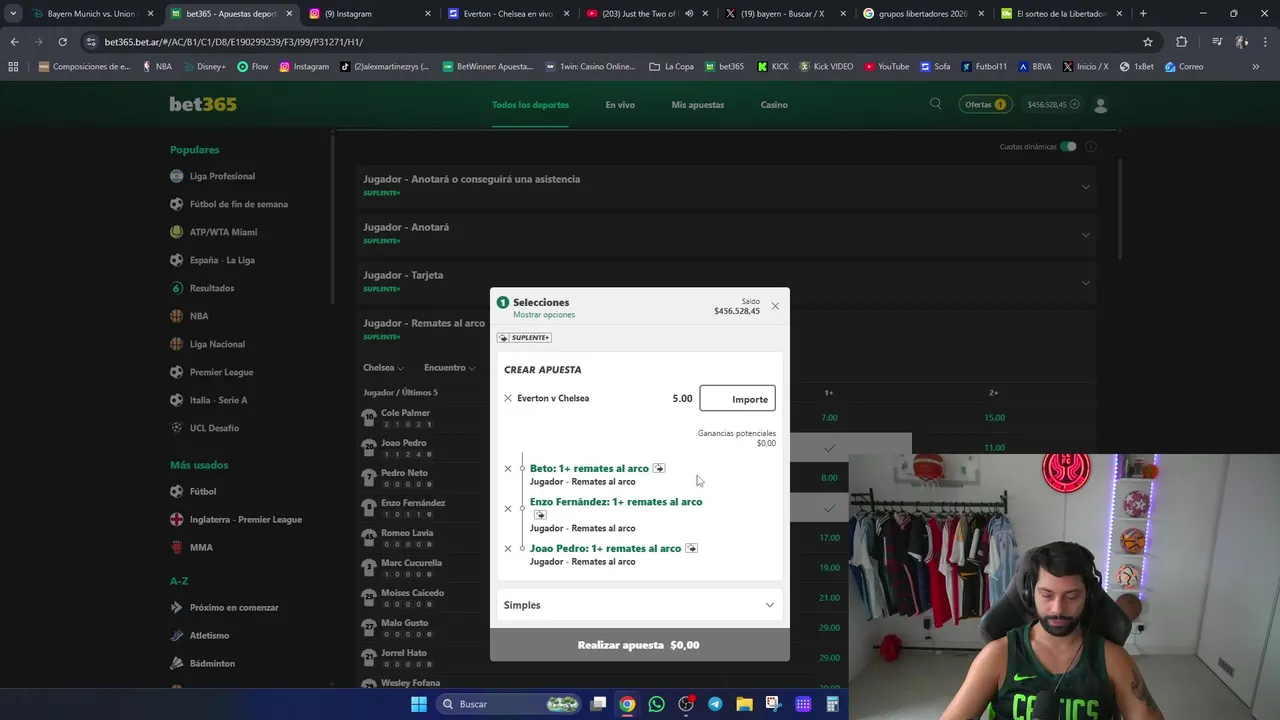Open OBS Studio from the taskbar
Image resolution: width=1280 pixels, height=720 pixels.
686,704
